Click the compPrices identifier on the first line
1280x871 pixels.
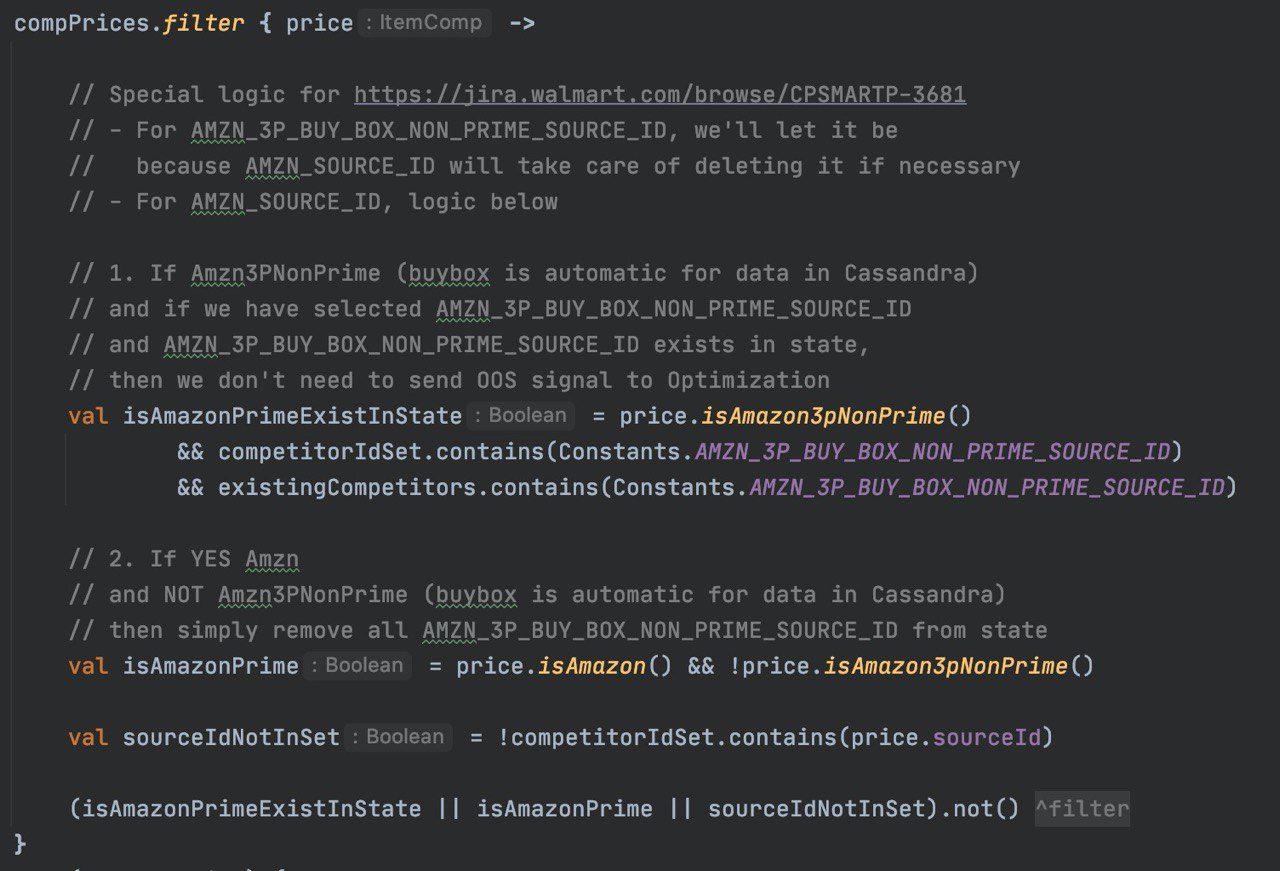click(81, 23)
